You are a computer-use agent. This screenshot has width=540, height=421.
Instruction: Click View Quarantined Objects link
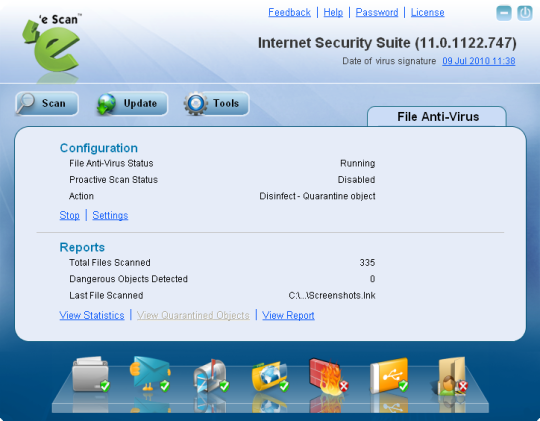193,315
